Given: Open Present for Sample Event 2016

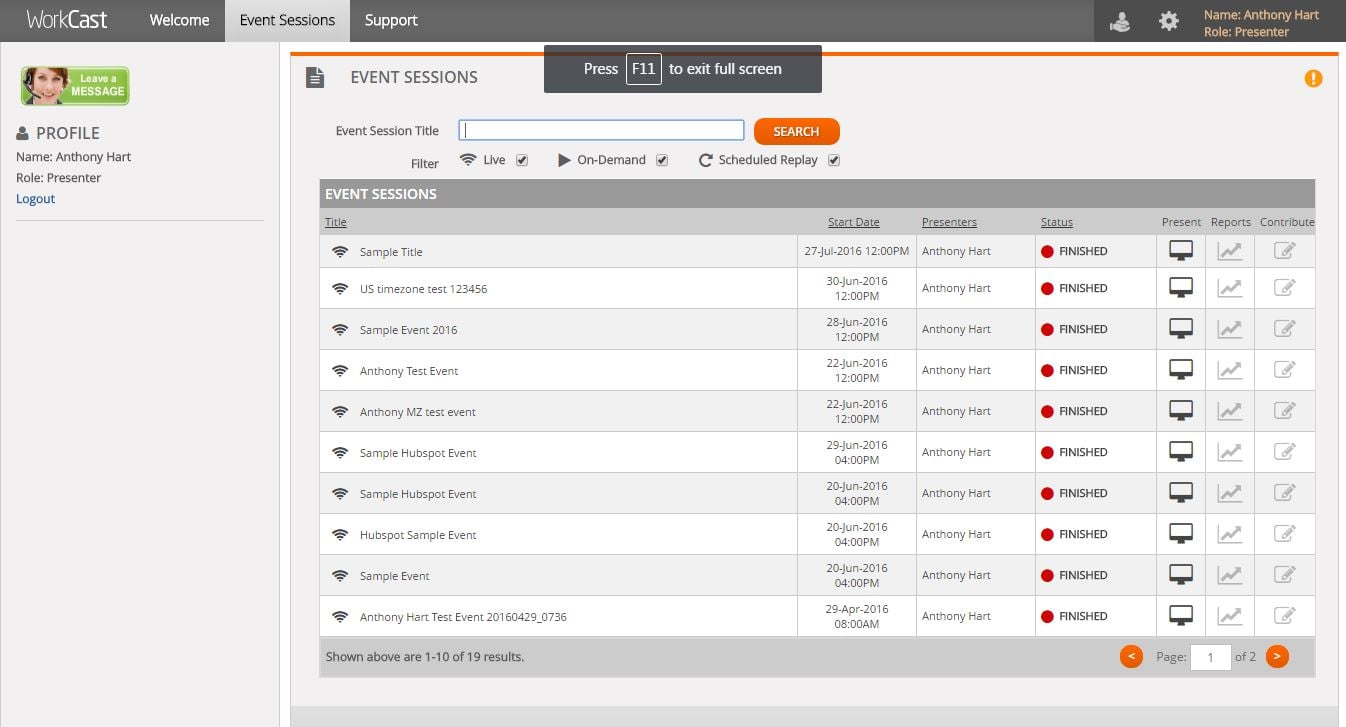Looking at the screenshot, I should (x=1181, y=329).
